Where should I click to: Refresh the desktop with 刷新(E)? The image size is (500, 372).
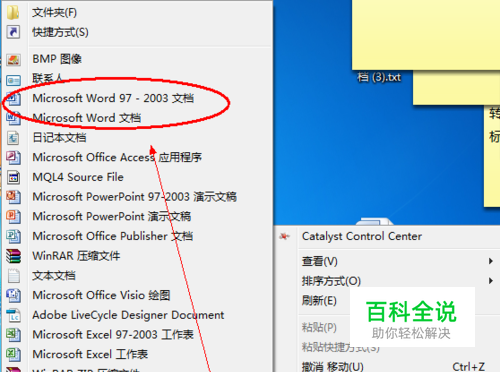(319, 301)
